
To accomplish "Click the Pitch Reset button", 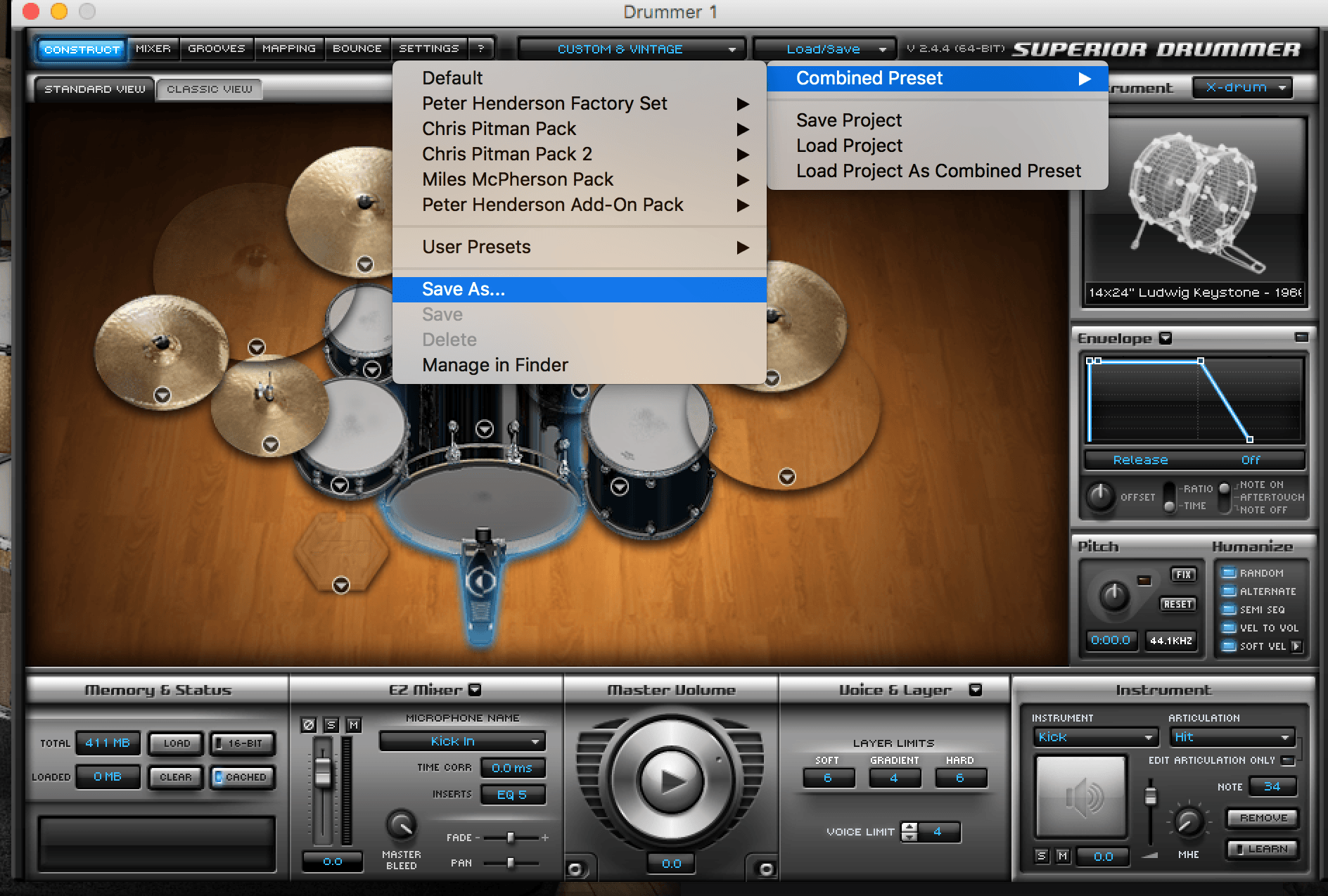I will pos(1177,604).
